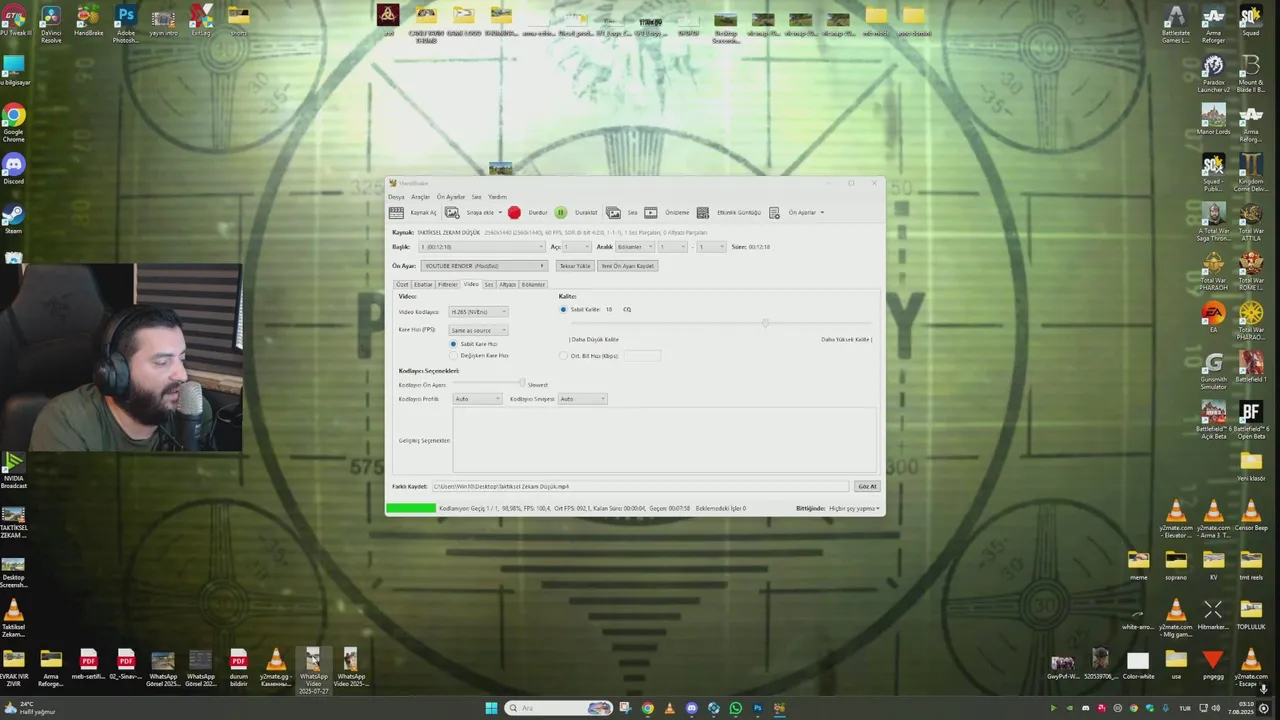Open the Discord desktop icon
This screenshot has height=720, width=1280.
pyautogui.click(x=13, y=169)
